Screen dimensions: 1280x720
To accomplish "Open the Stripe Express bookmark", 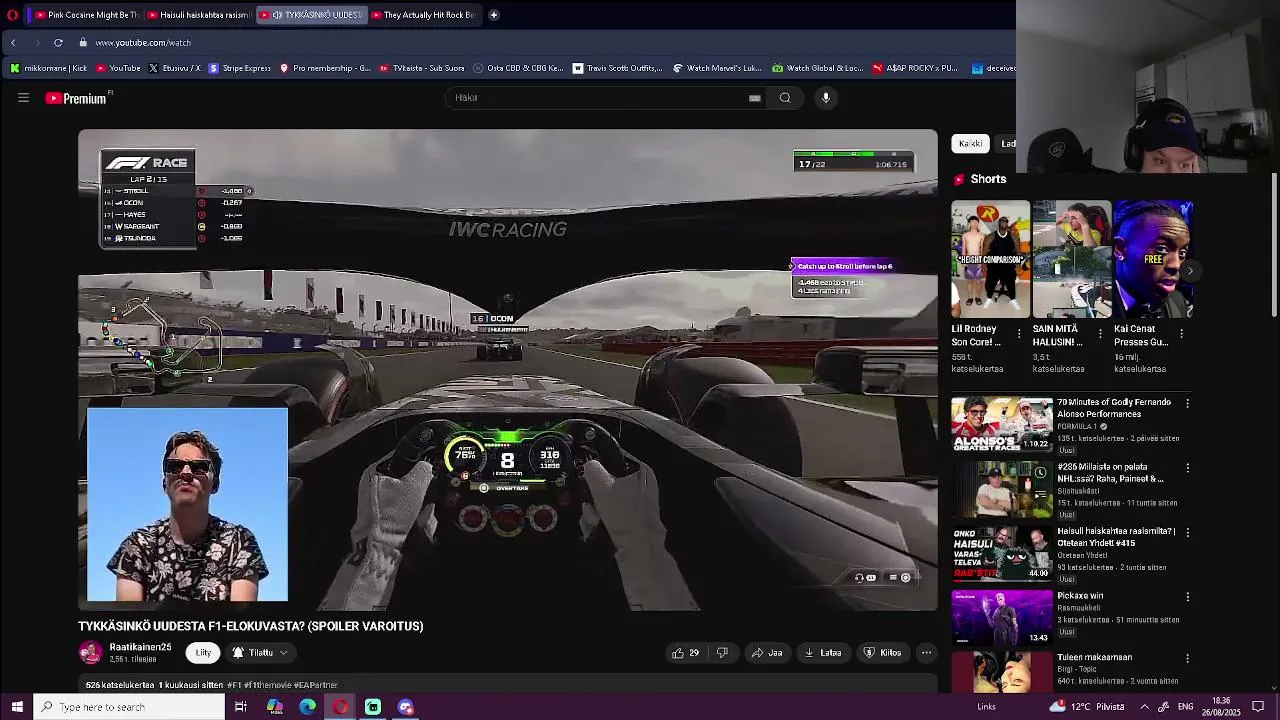I will [x=240, y=68].
